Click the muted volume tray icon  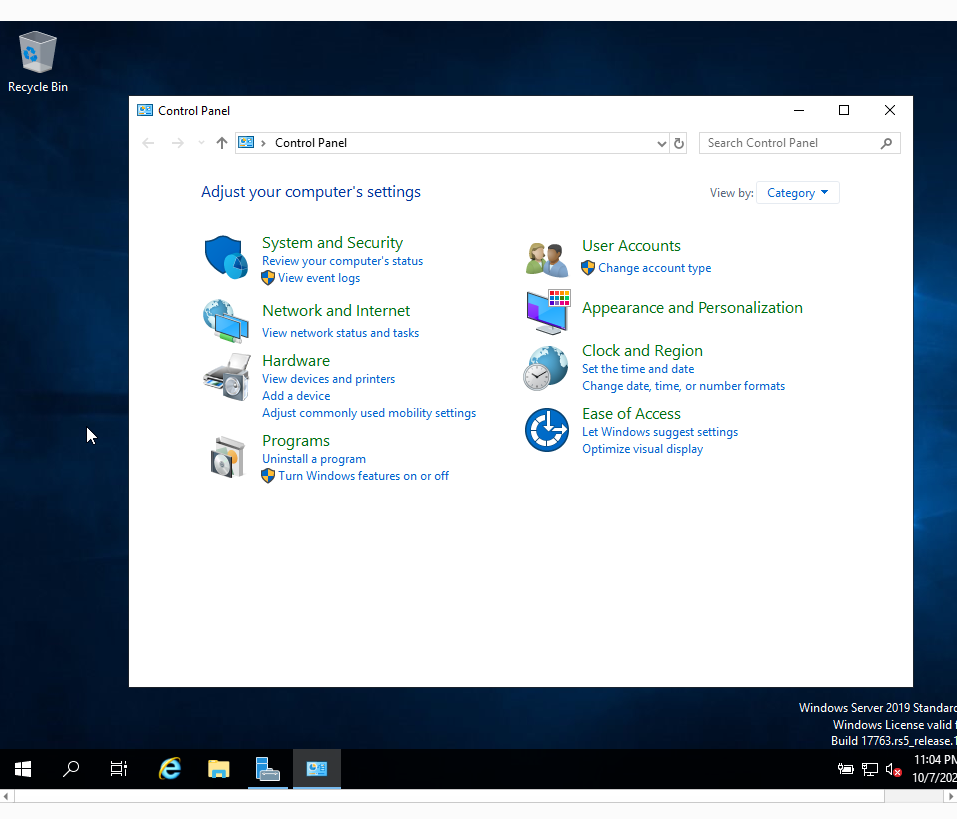[894, 770]
